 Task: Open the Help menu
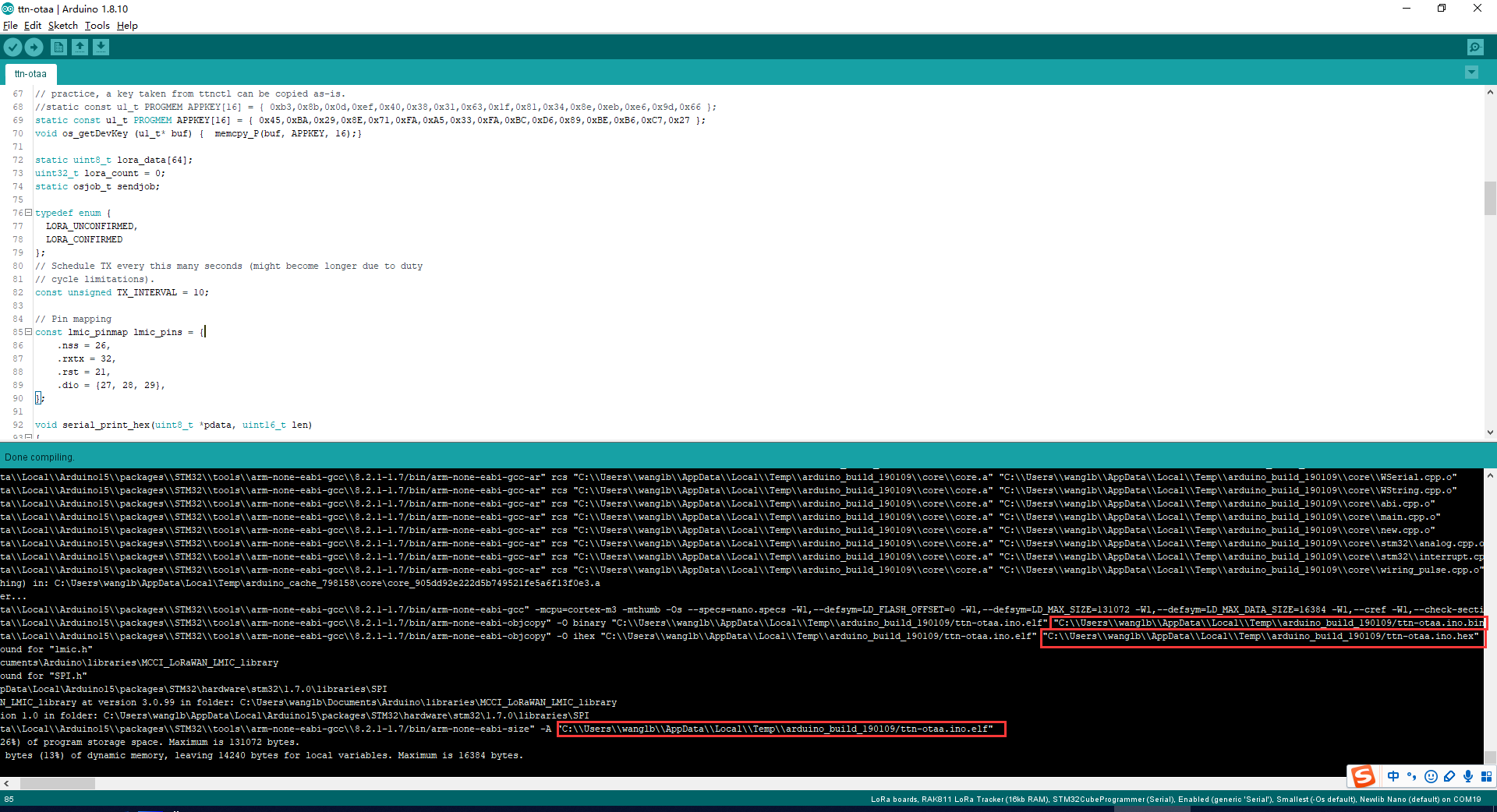pos(127,26)
